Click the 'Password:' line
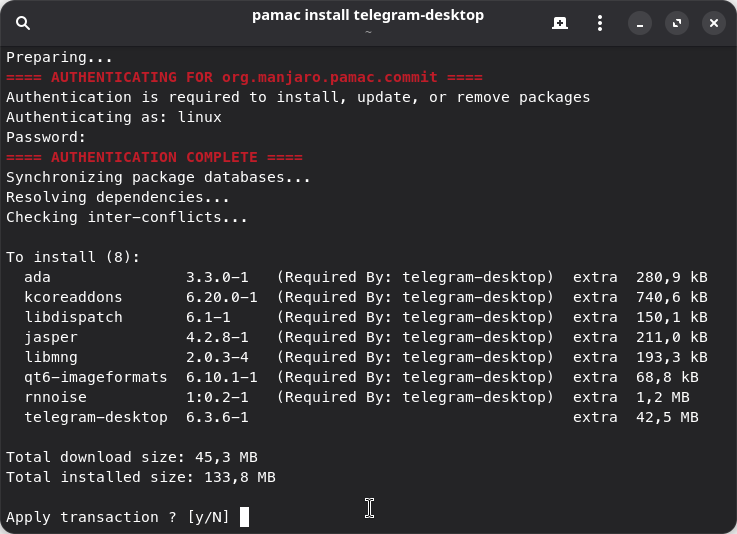 coord(46,137)
